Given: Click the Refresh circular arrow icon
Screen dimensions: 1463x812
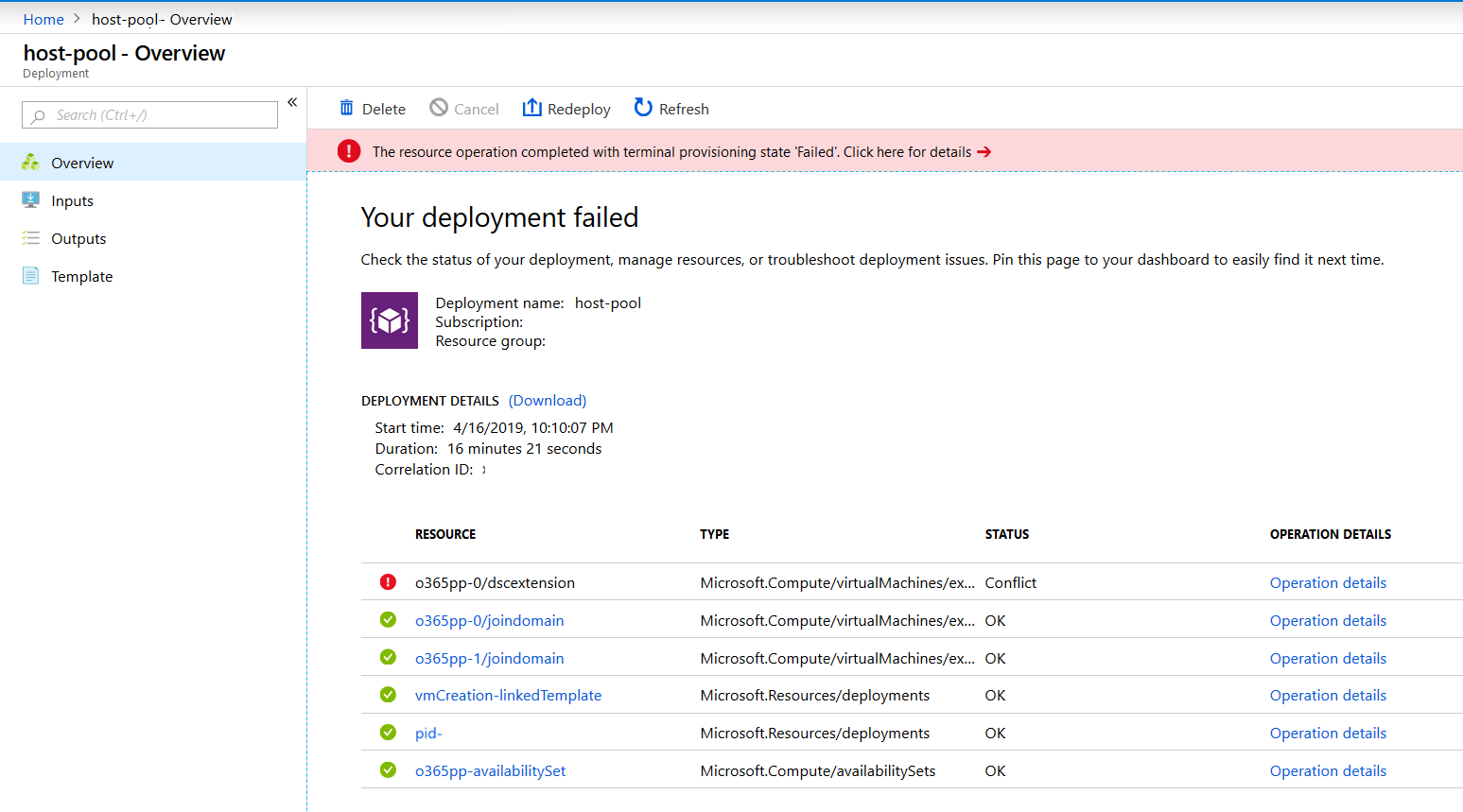Looking at the screenshot, I should pos(643,108).
